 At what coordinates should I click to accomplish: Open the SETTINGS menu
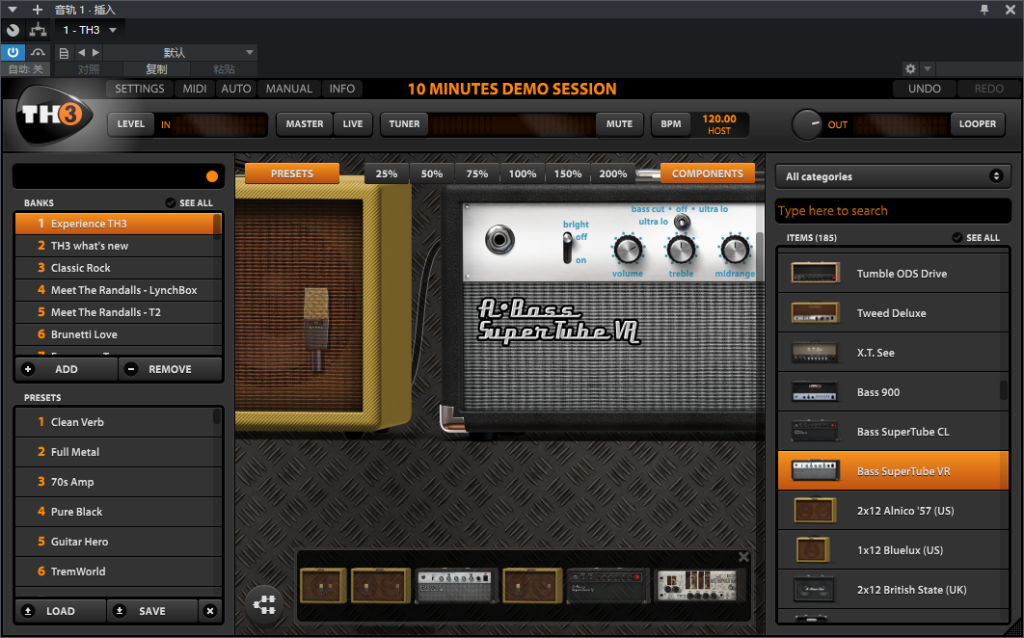(140, 89)
